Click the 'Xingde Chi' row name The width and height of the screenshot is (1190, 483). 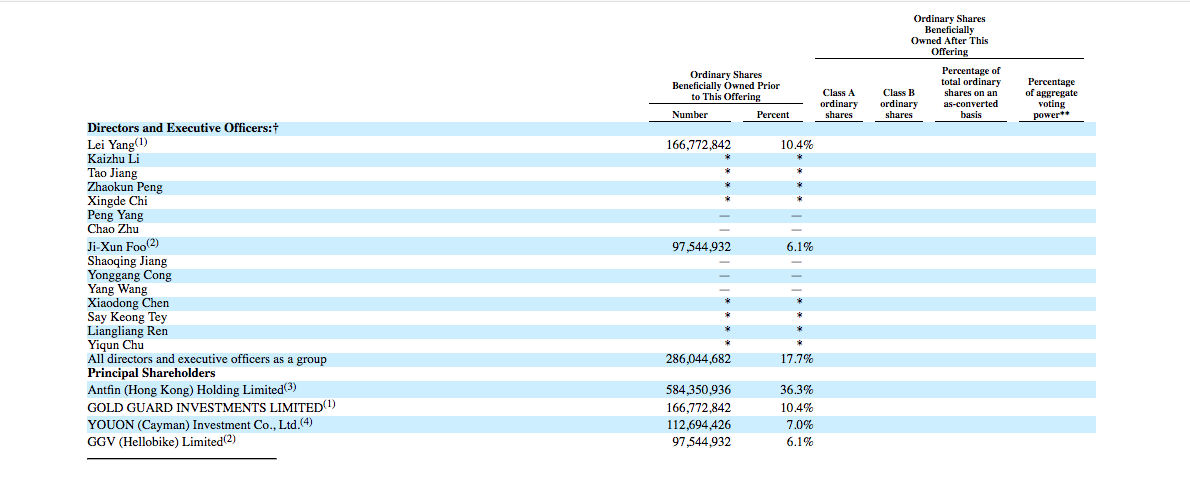click(118, 201)
